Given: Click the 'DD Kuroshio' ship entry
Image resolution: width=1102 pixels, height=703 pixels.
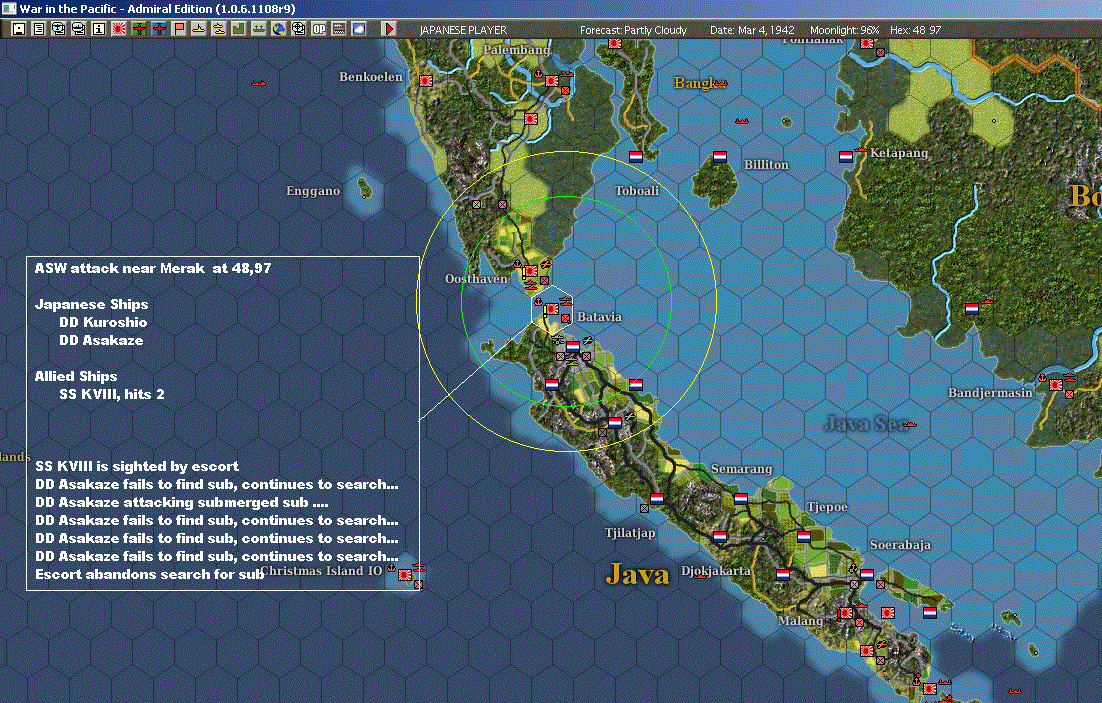Looking at the screenshot, I should (103, 322).
